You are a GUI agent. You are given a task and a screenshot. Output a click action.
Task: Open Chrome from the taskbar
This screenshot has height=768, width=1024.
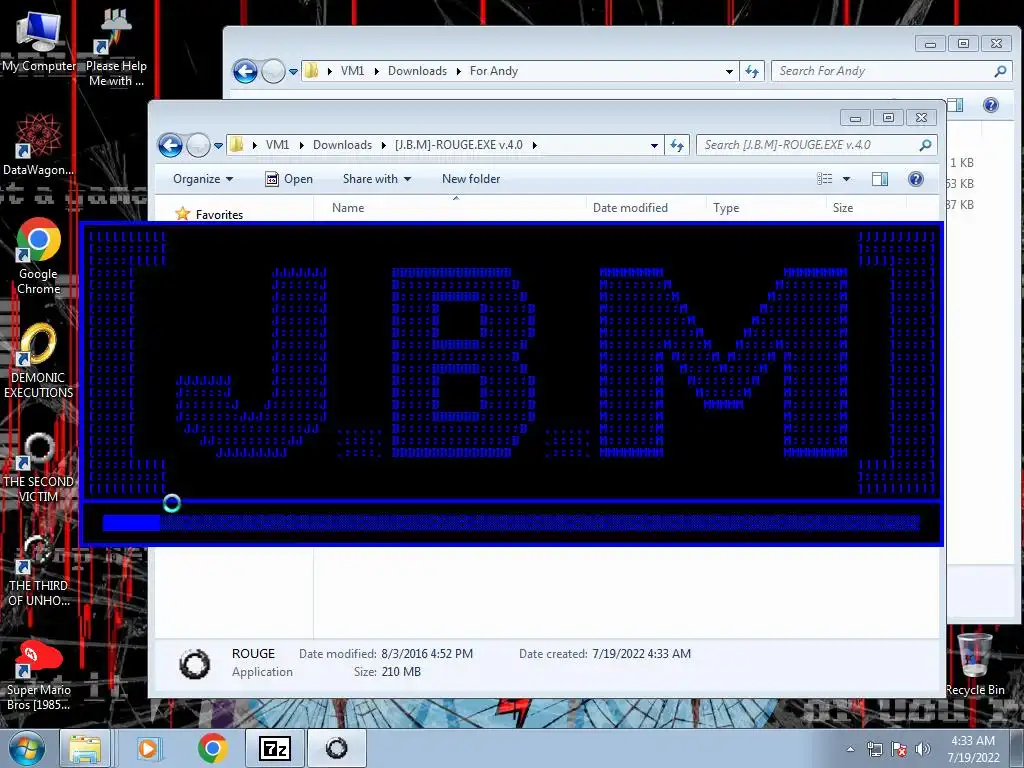pyautogui.click(x=213, y=748)
